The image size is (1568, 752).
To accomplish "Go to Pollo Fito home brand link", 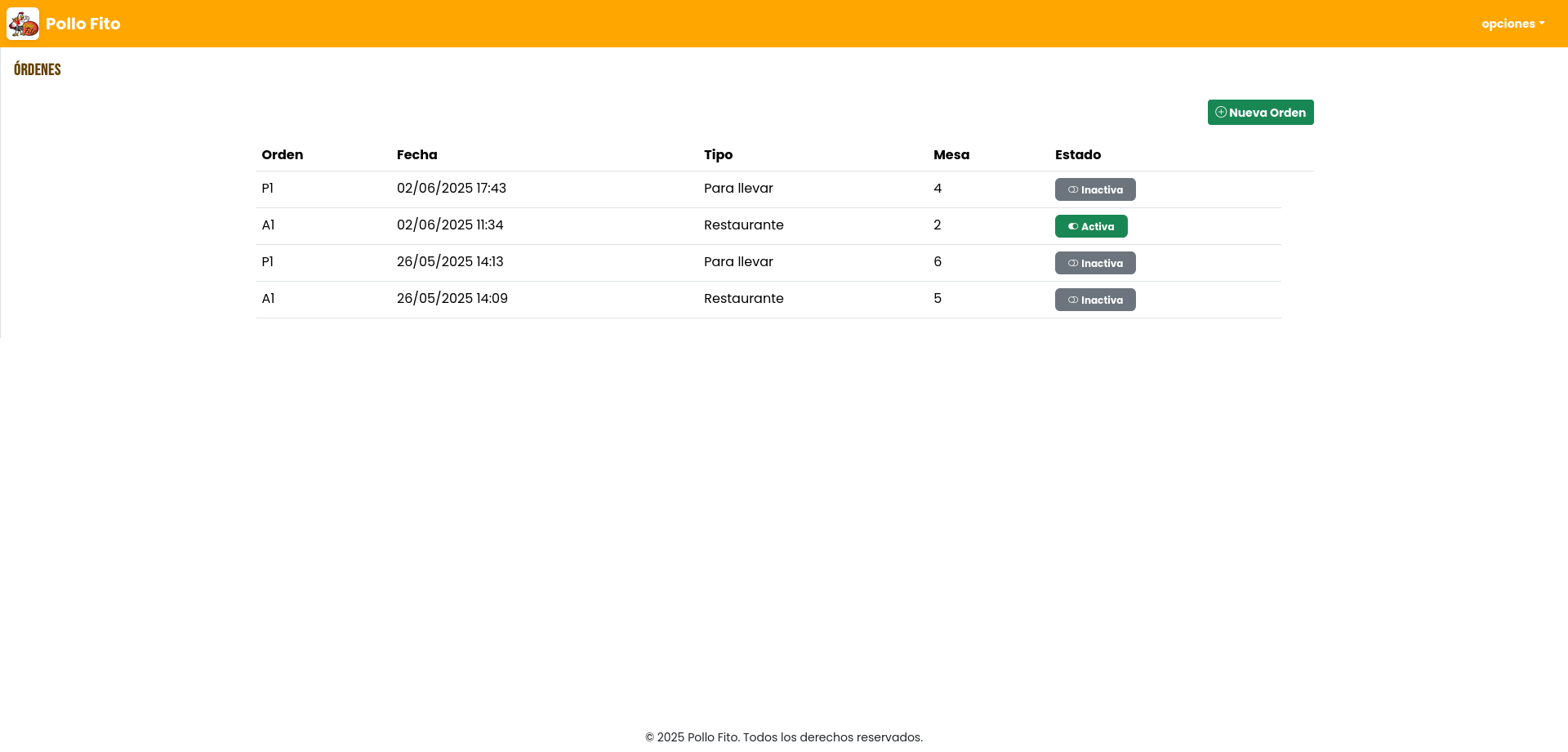I will pos(82,24).
